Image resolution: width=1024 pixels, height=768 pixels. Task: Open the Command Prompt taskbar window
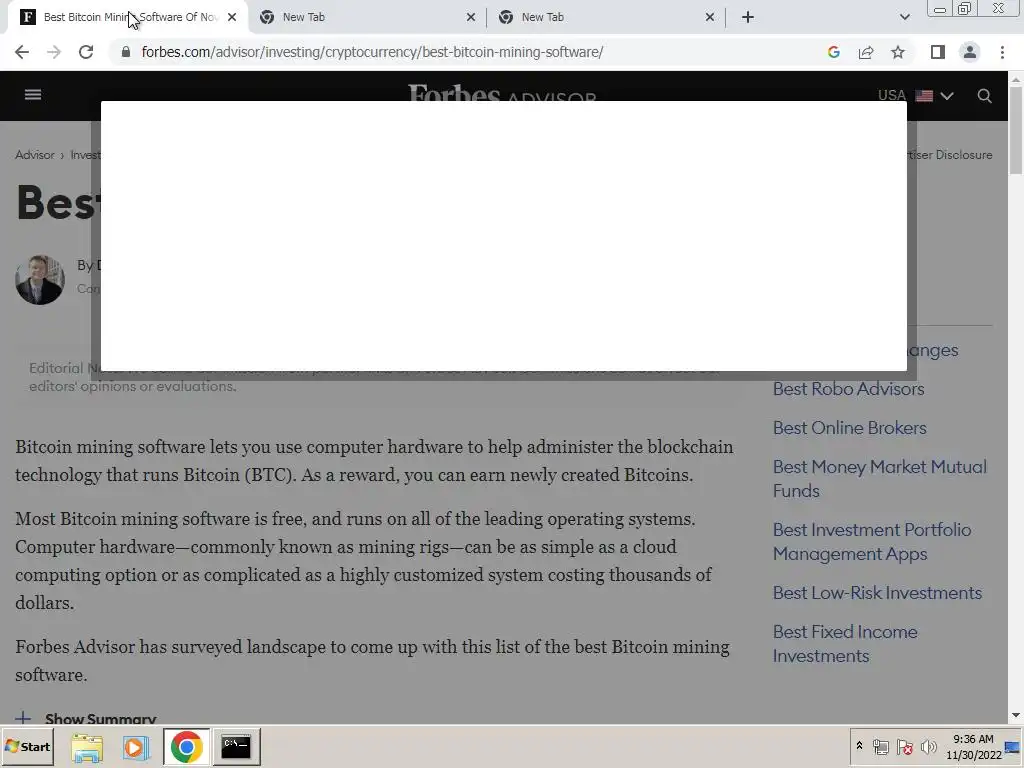coord(236,746)
